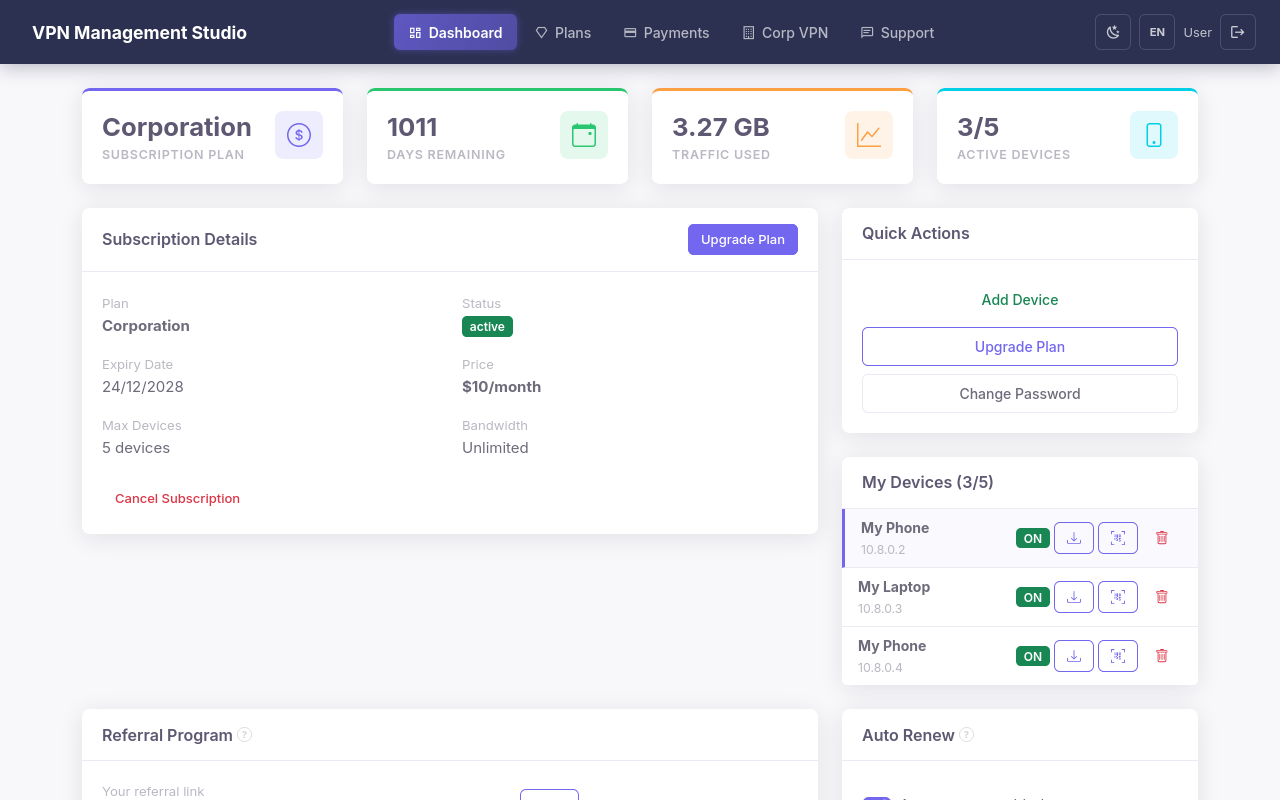Download config for My Laptop device

(1073, 596)
